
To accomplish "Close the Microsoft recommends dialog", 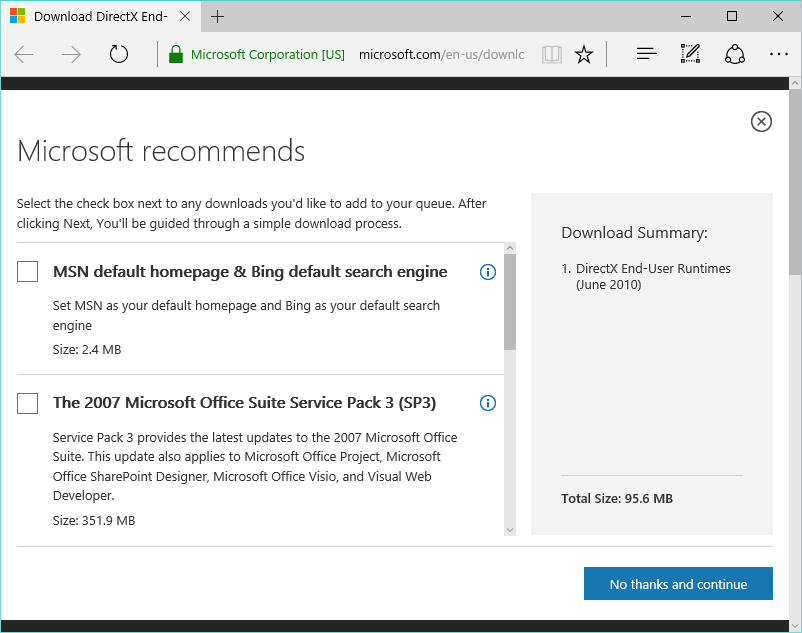I will 761,121.
